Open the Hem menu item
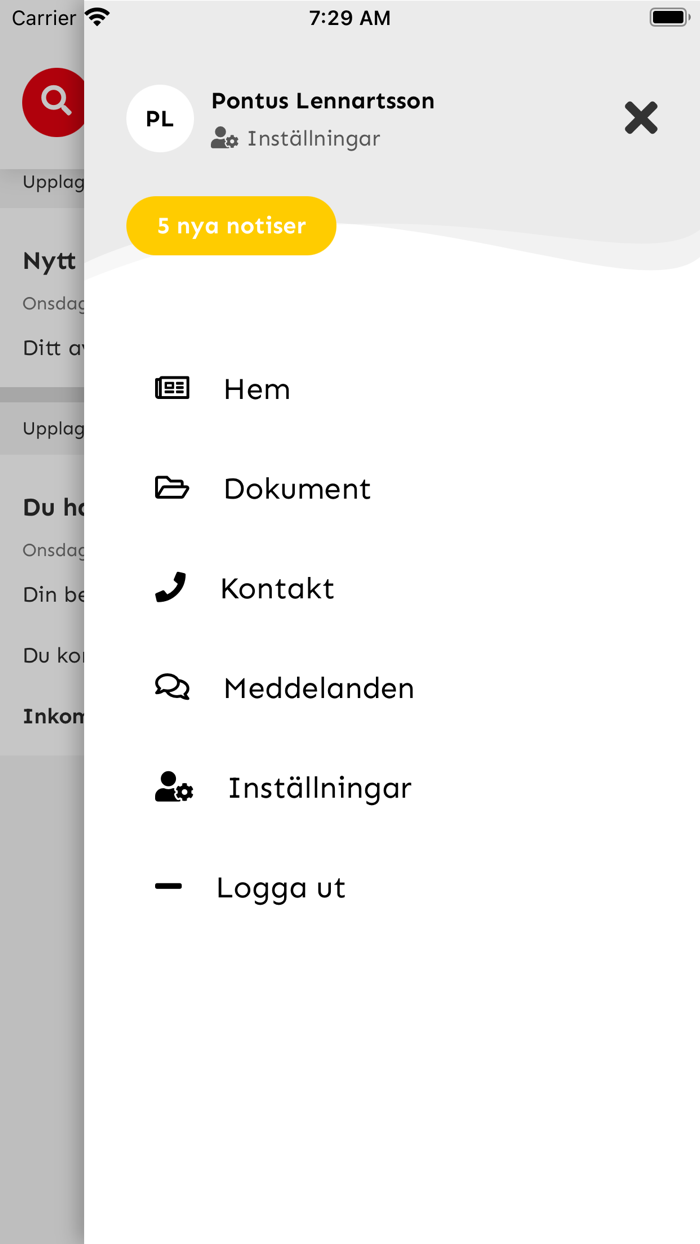 click(257, 389)
